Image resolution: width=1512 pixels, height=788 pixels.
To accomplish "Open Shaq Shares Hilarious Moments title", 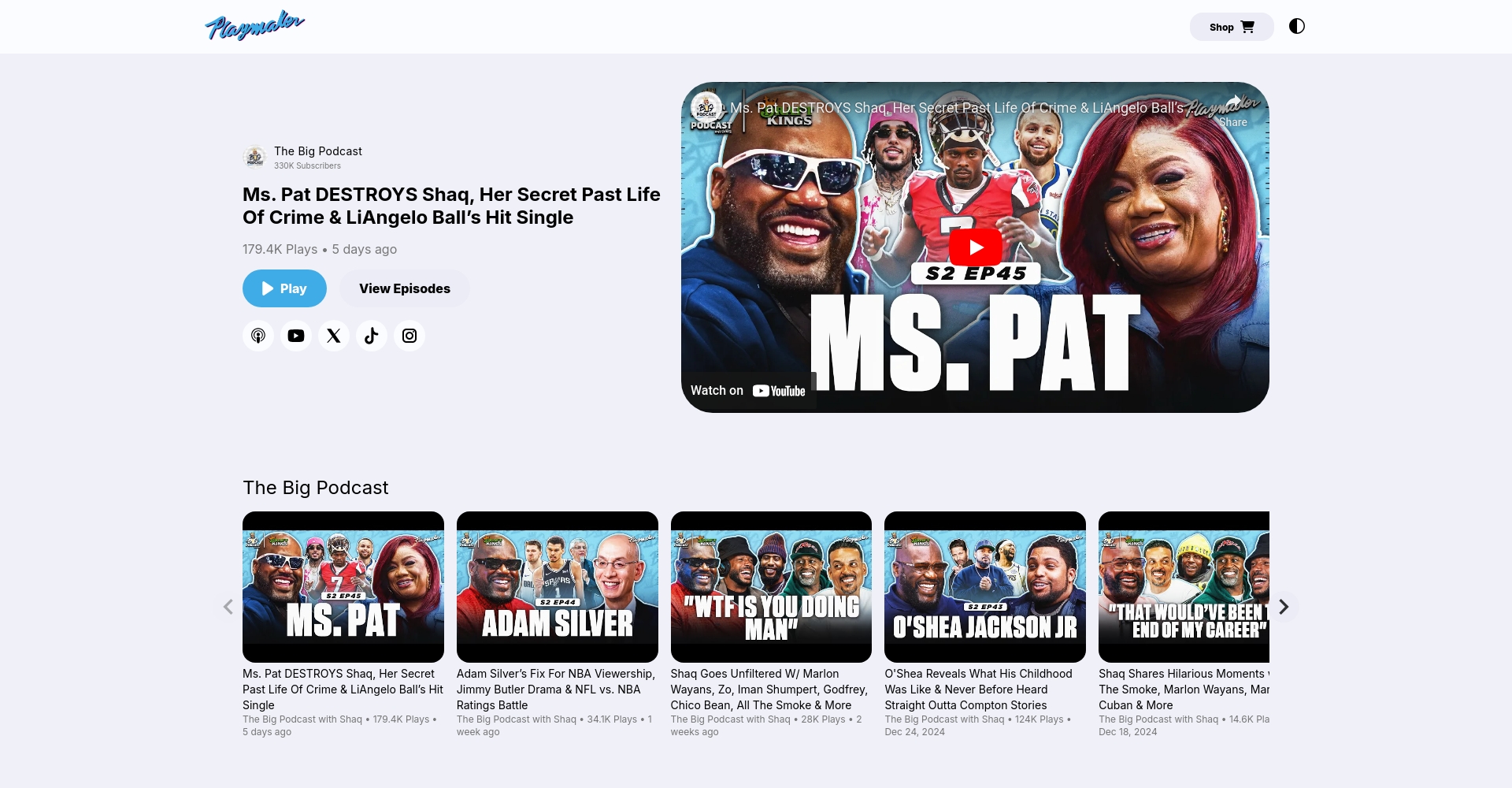I will [1184, 689].
